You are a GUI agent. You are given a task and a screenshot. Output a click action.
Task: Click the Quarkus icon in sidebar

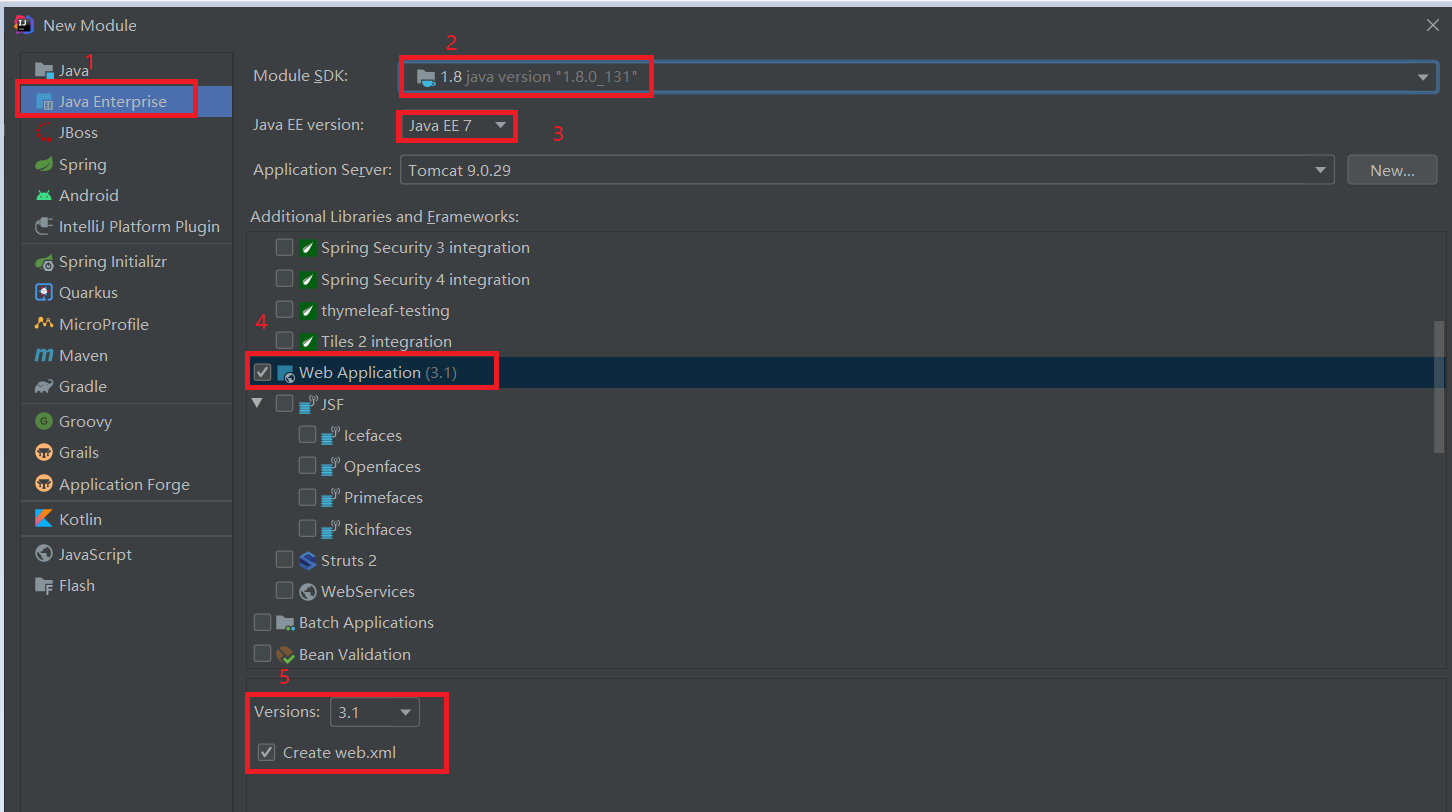coord(43,293)
